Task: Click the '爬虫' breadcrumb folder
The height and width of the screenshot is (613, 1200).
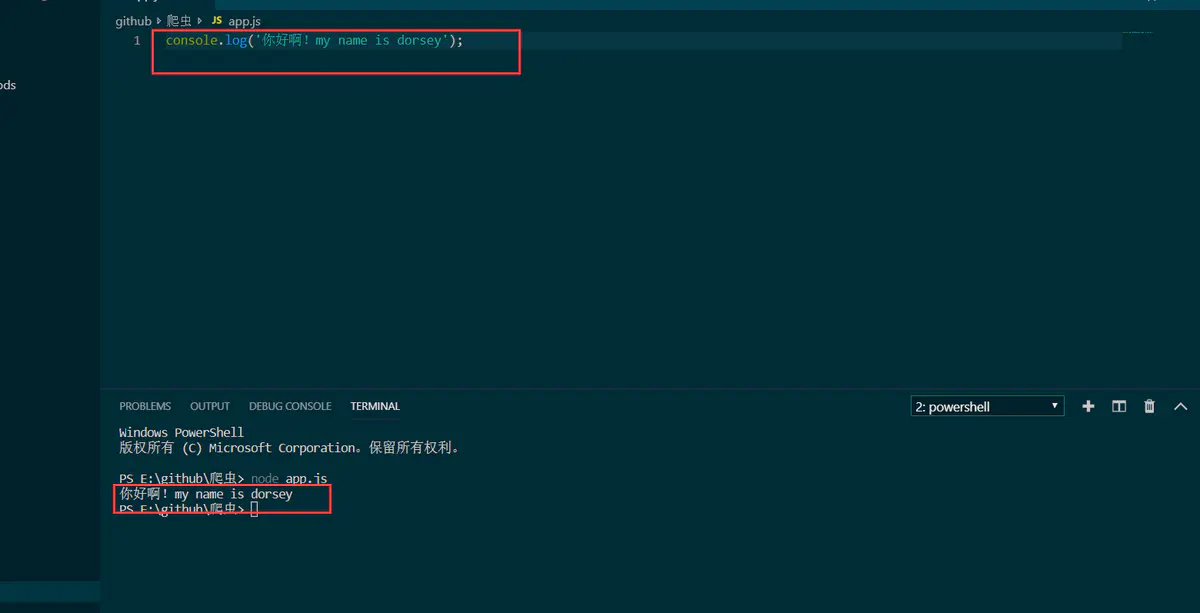Action: pyautogui.click(x=179, y=21)
